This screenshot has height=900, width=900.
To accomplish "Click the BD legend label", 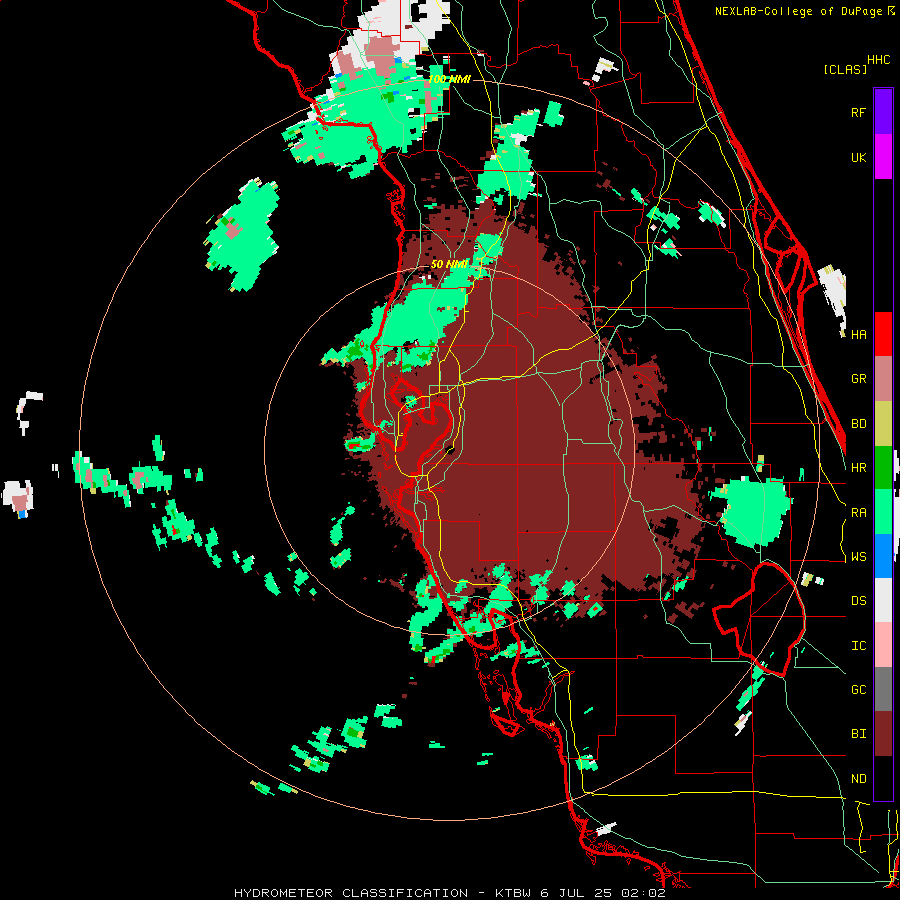I will (x=858, y=424).
